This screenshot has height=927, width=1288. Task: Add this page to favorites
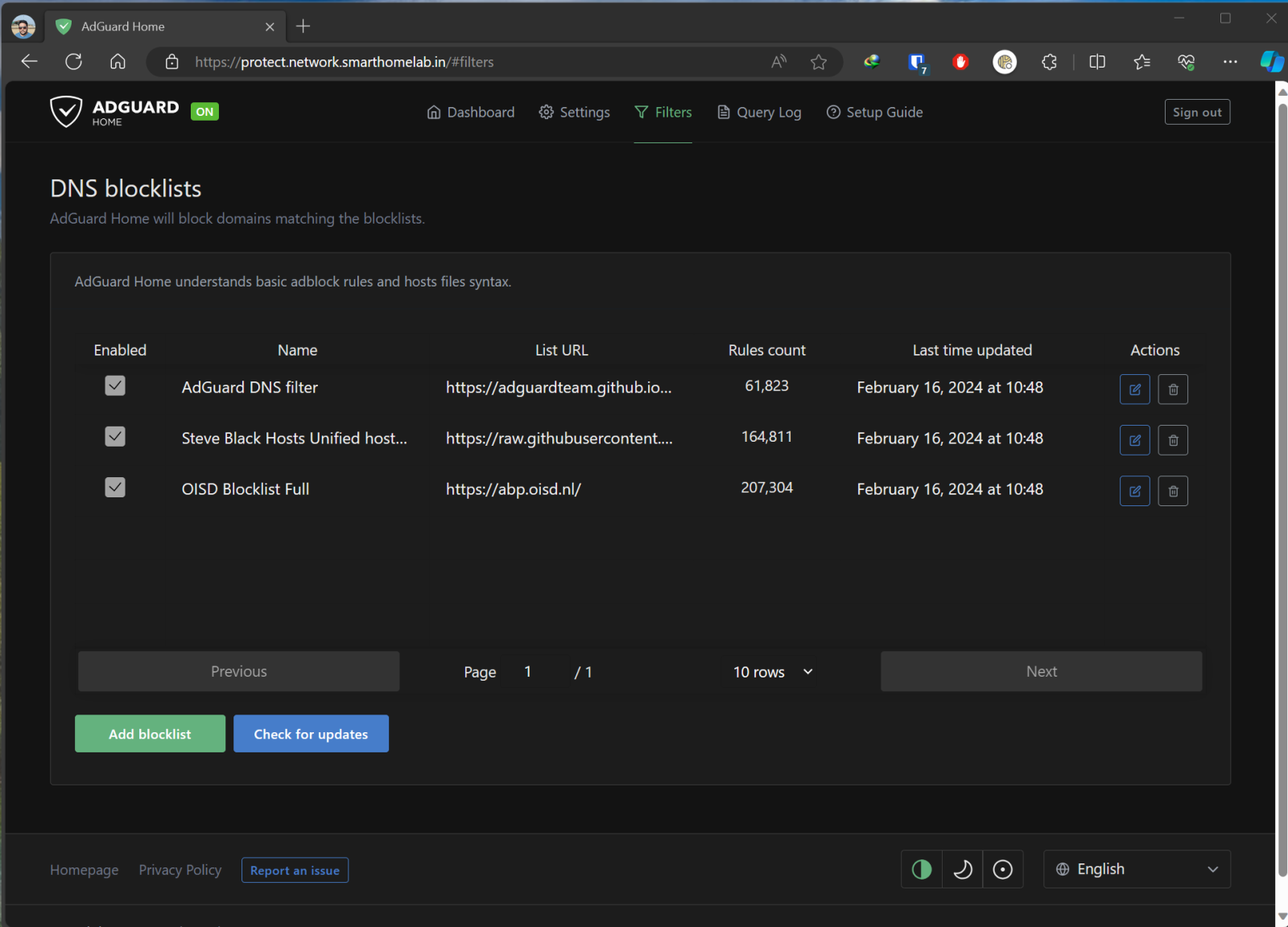pos(819,62)
